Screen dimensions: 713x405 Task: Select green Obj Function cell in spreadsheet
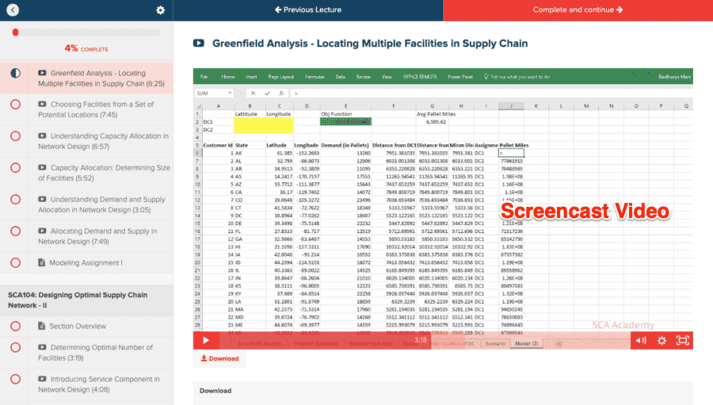pos(346,121)
